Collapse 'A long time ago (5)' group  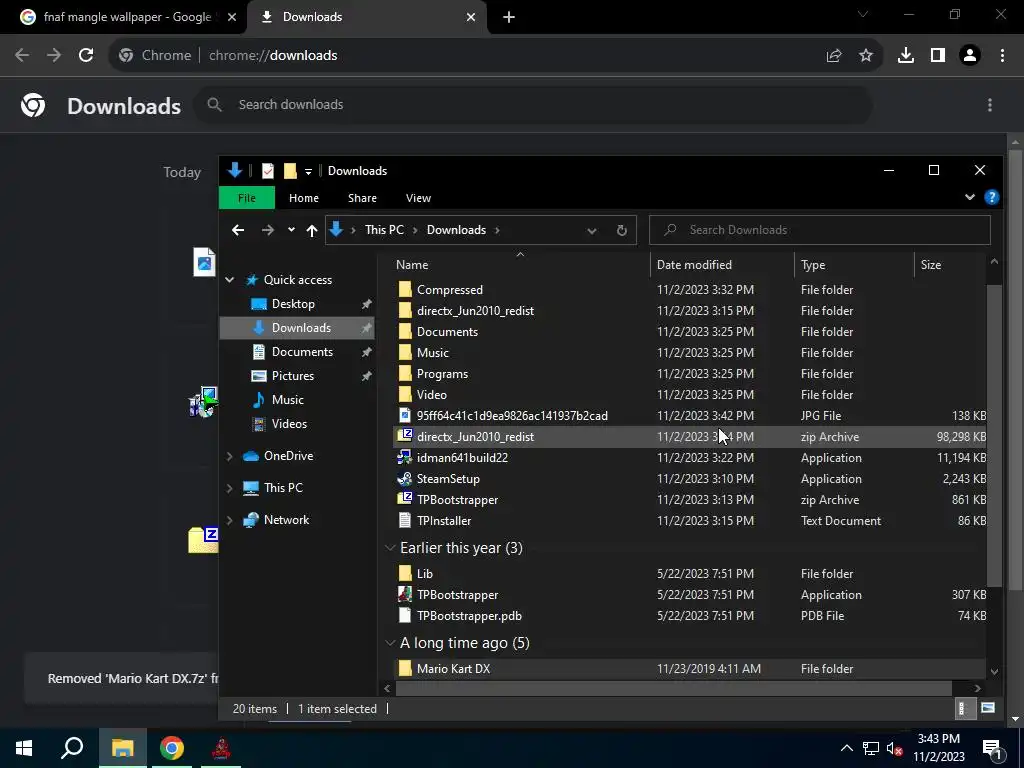tap(390, 643)
